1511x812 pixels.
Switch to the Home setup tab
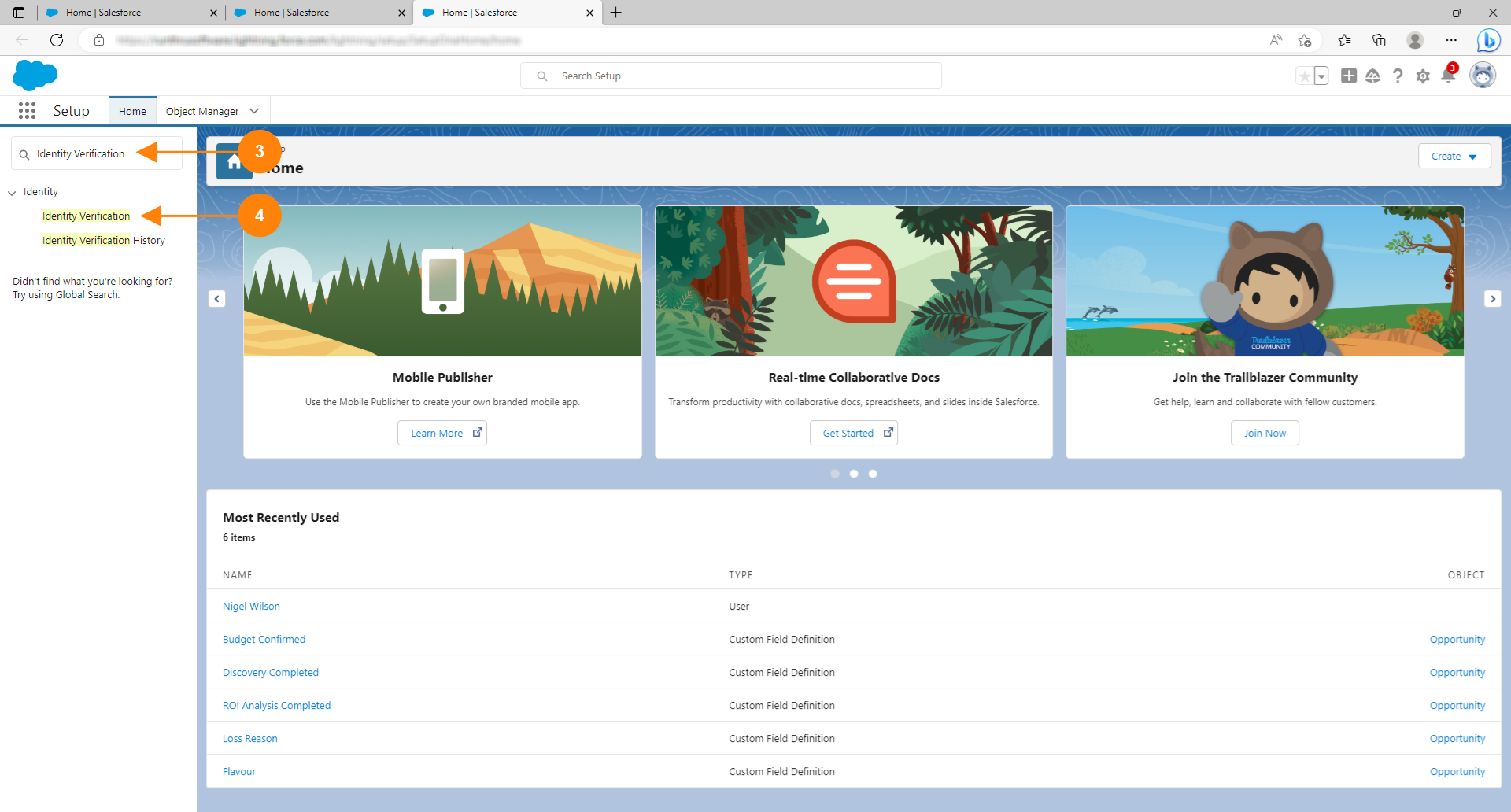pos(132,111)
